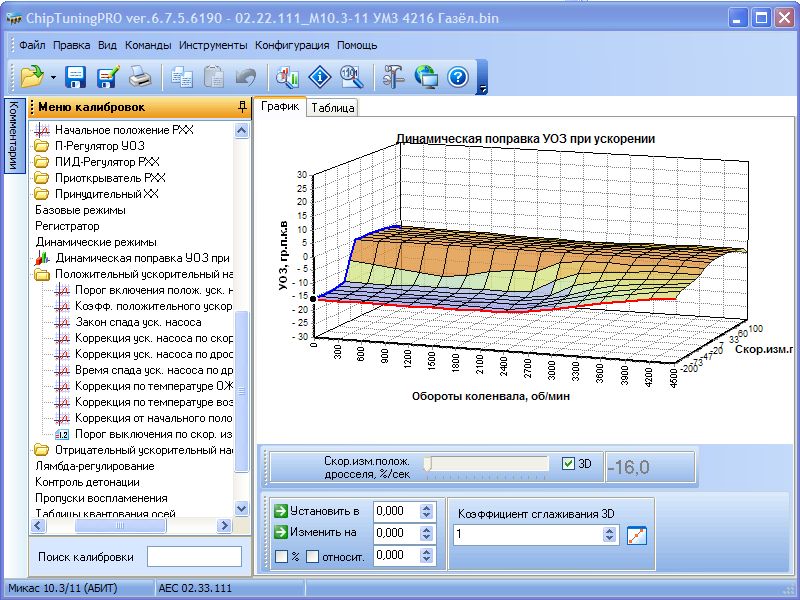800x600 pixels.
Task: Open the tools settings hammer-and-wrench icon
Action: (393, 76)
